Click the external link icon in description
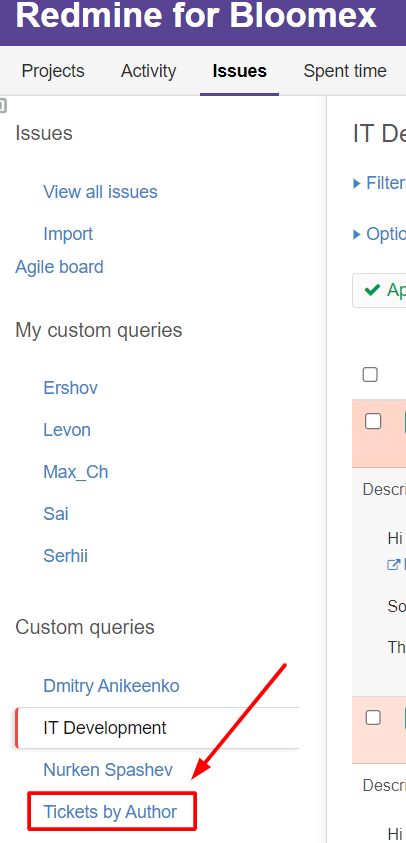406x843 pixels. tap(394, 565)
